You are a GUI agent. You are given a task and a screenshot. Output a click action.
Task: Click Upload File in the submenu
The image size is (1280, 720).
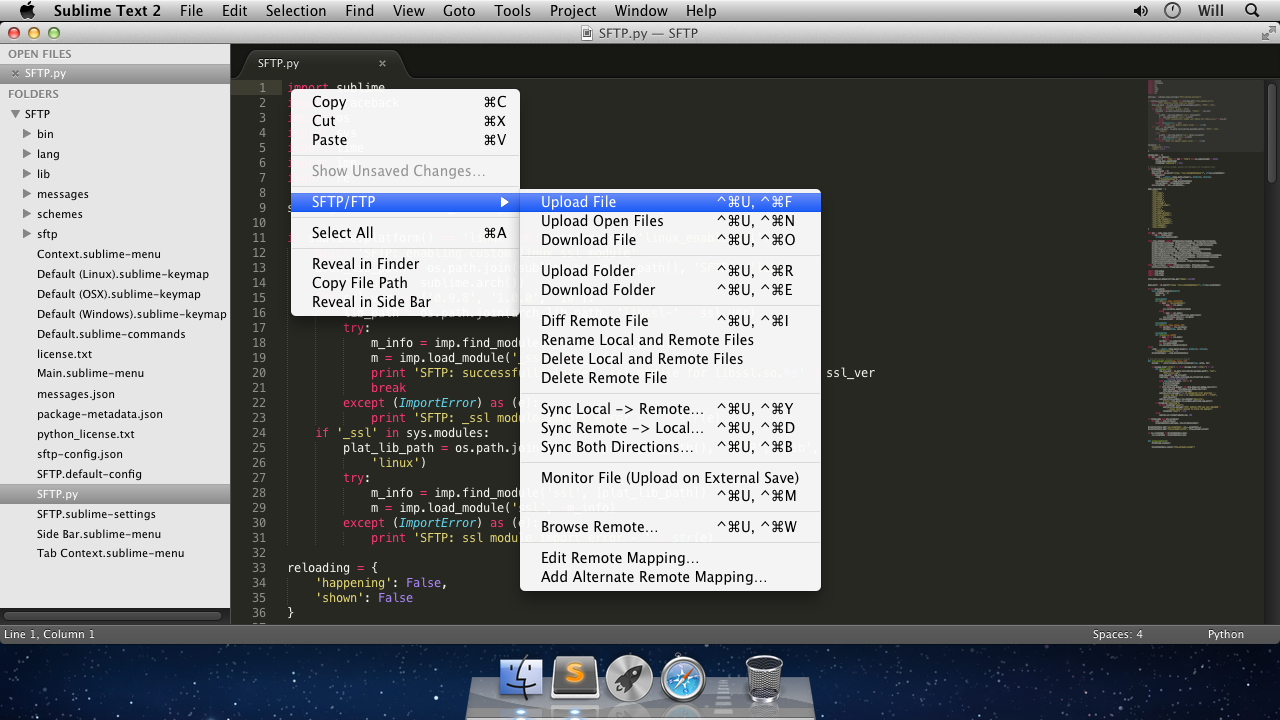coord(670,202)
